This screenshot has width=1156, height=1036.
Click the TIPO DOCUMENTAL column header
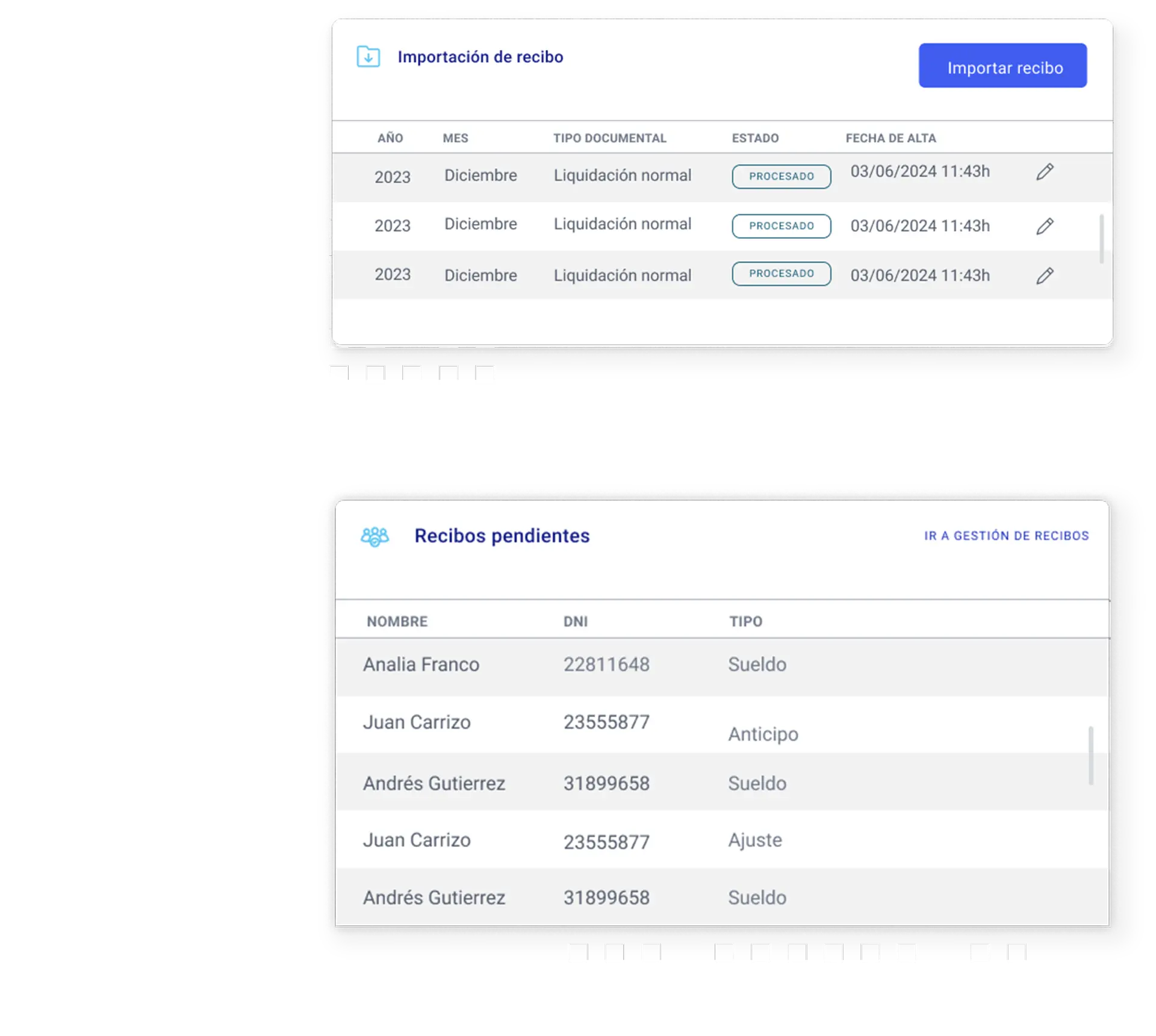(x=609, y=138)
